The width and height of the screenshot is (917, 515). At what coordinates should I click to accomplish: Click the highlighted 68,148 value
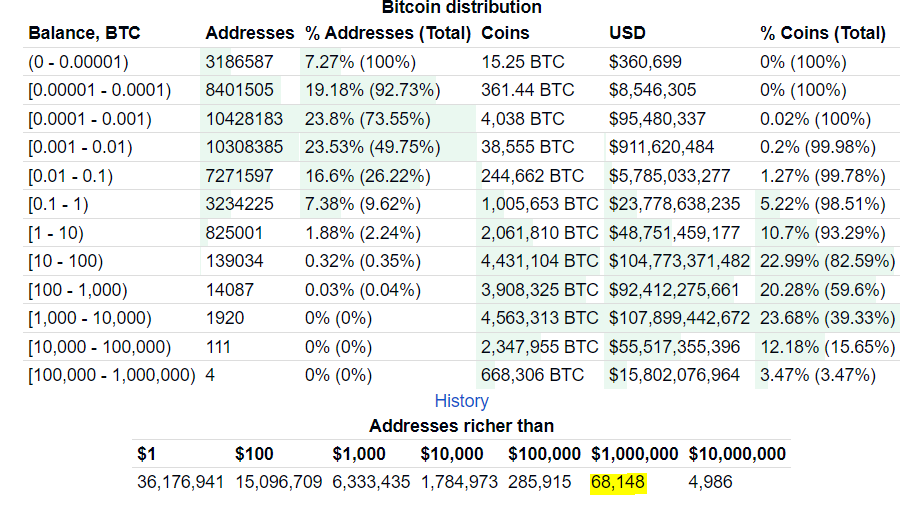[618, 482]
